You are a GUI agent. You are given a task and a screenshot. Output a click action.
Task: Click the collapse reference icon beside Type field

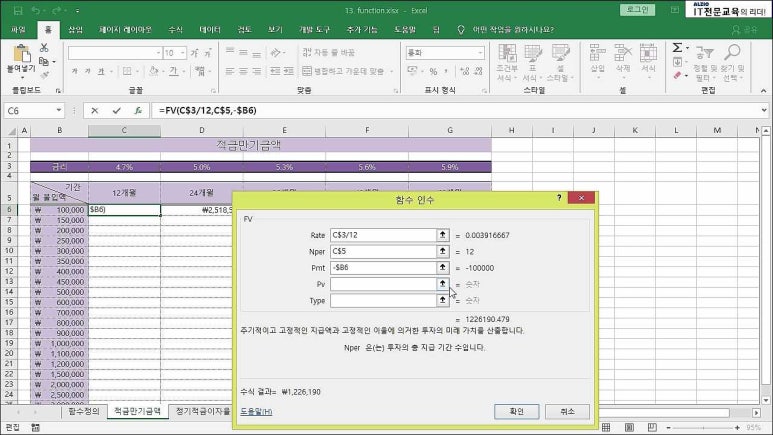coord(443,300)
